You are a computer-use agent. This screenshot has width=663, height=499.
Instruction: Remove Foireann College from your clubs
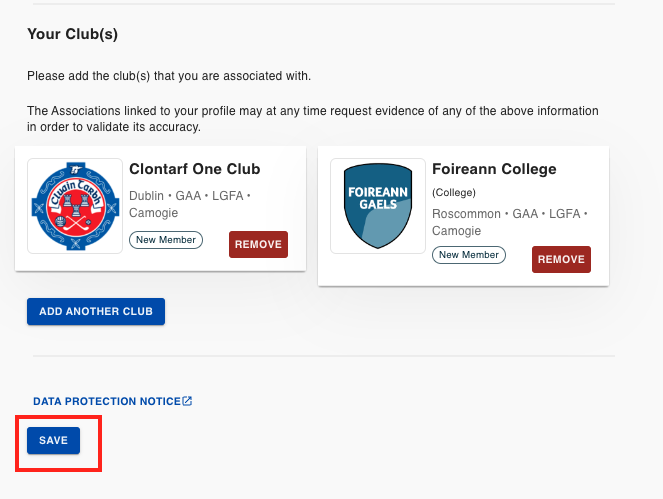(x=561, y=259)
